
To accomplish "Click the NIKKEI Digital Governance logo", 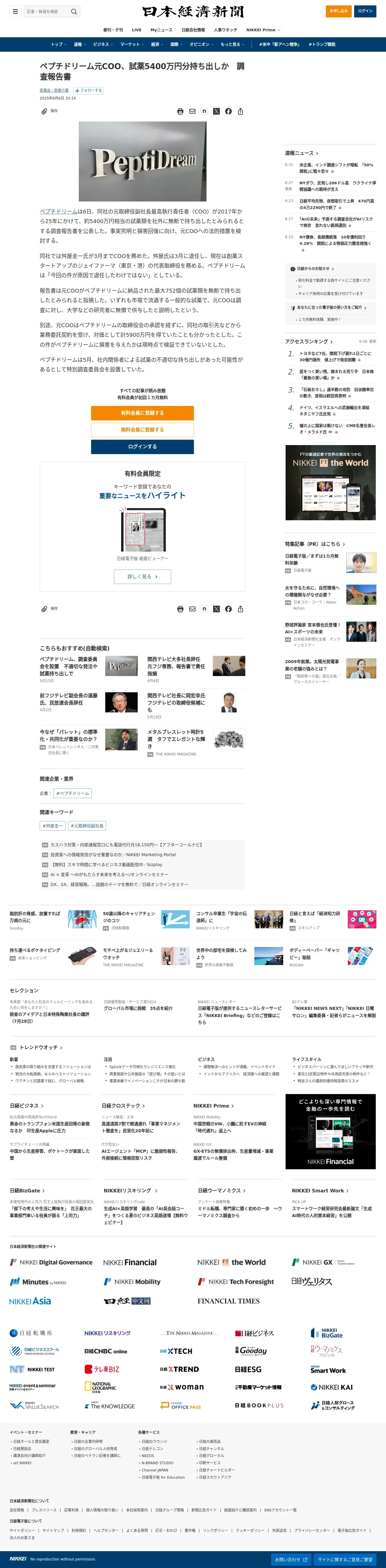I will coord(51,1262).
